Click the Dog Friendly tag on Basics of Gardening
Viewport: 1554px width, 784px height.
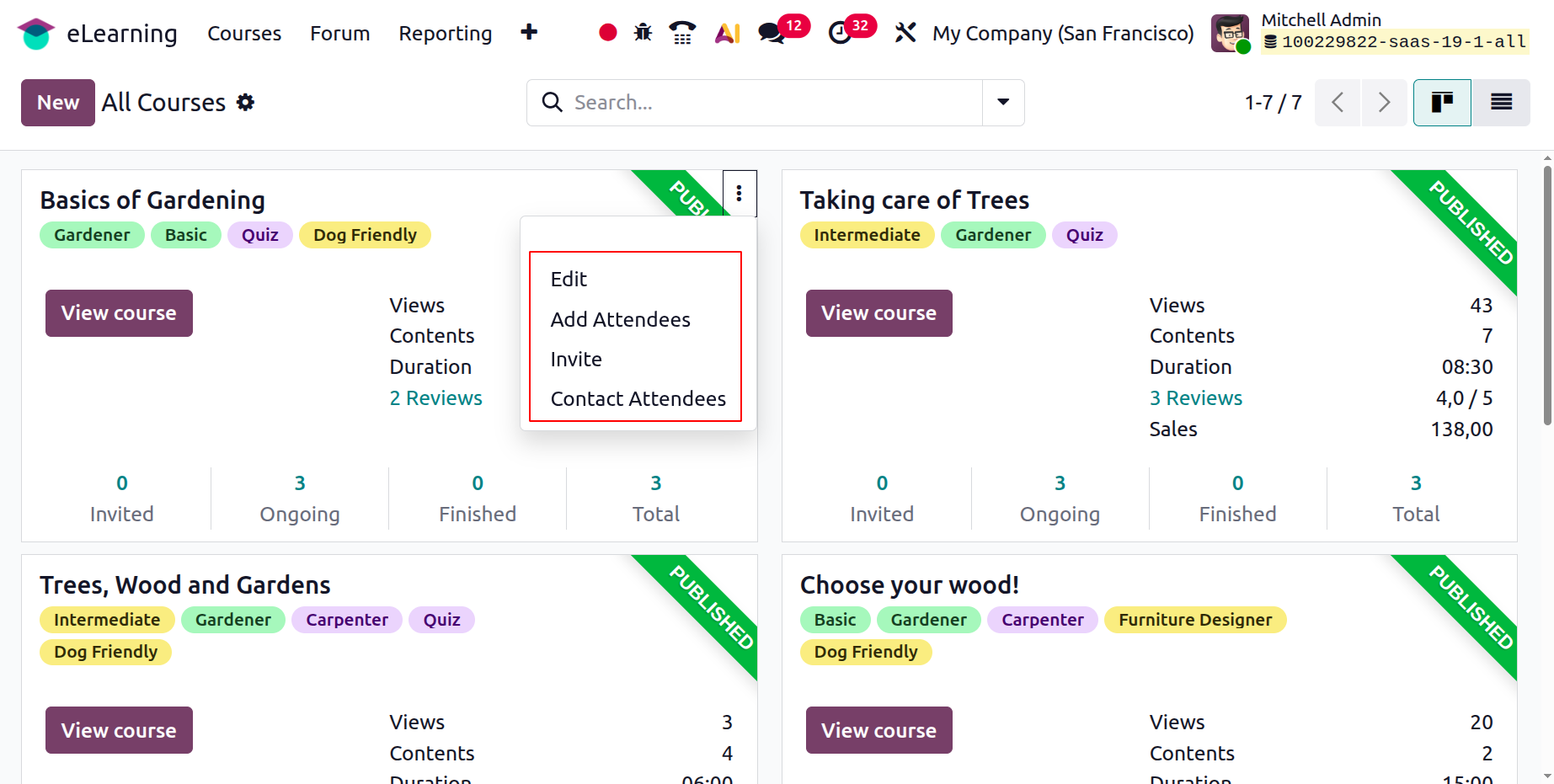365,235
